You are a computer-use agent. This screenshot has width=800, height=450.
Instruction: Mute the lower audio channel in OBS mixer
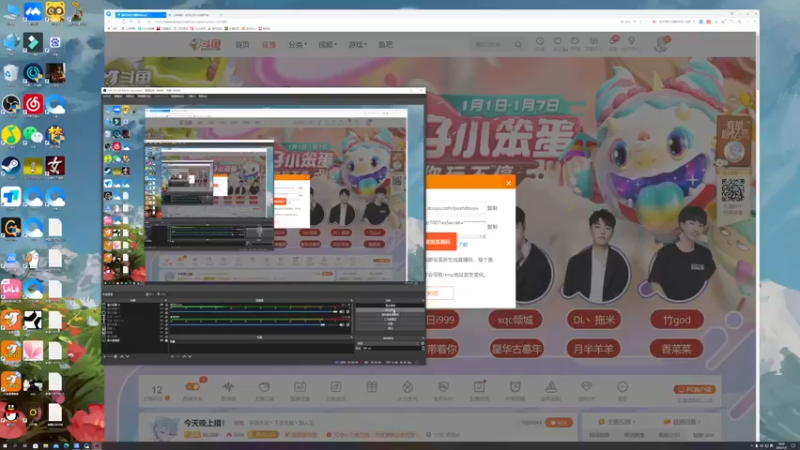click(x=342, y=324)
